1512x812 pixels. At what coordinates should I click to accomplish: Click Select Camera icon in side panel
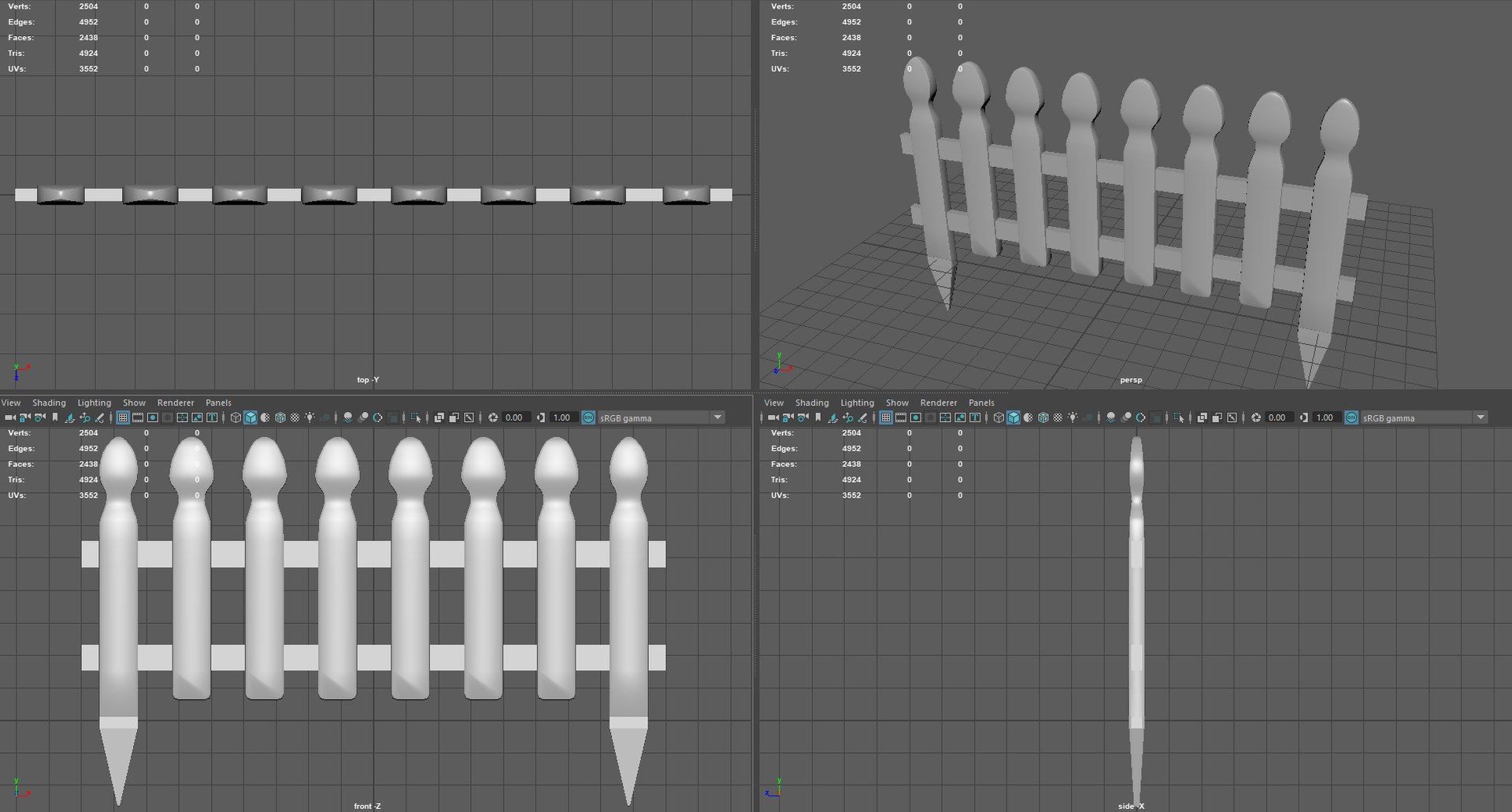(x=773, y=417)
